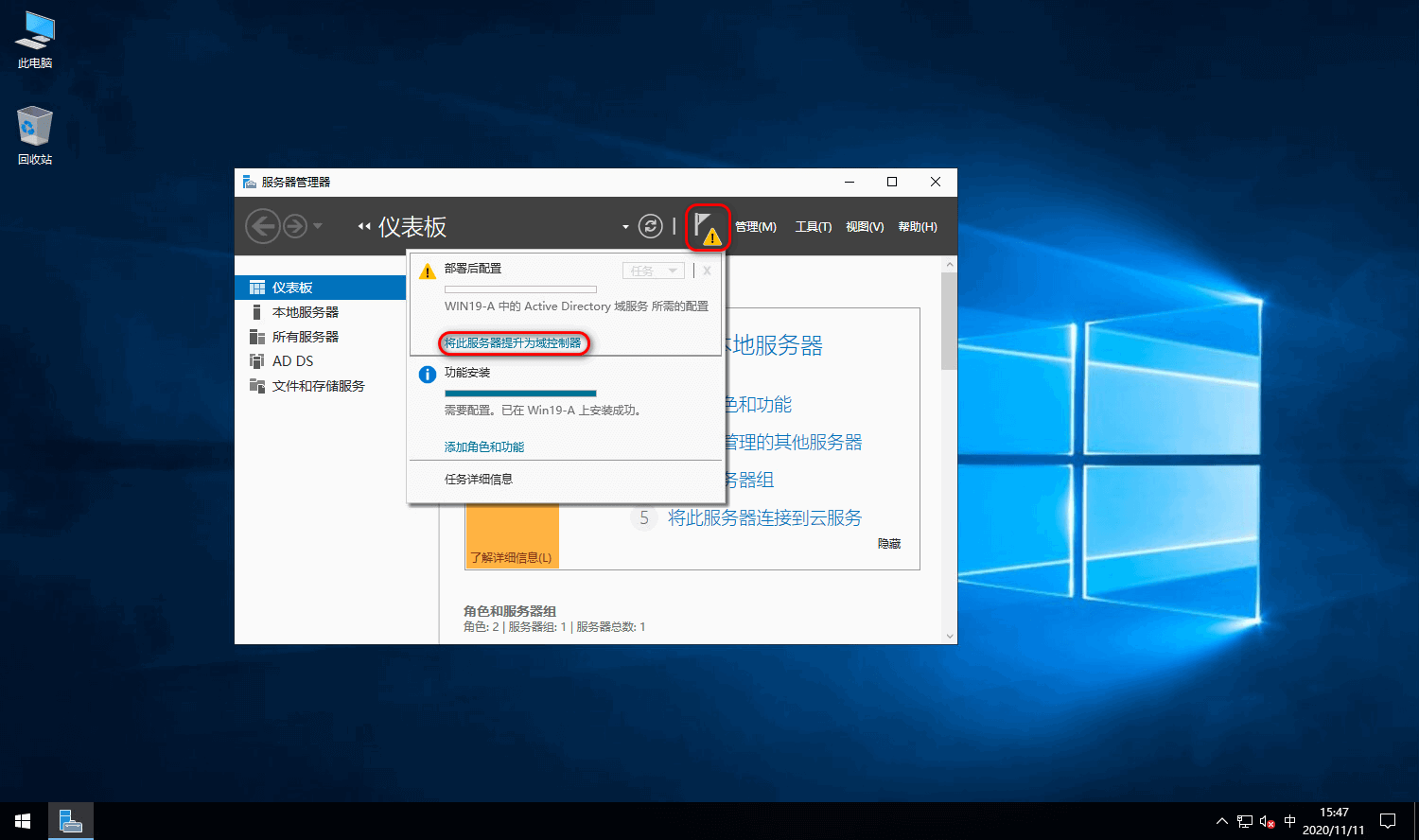1419x840 pixels.
Task: Click the blue info icon beside 功能安装
Action: 428,375
